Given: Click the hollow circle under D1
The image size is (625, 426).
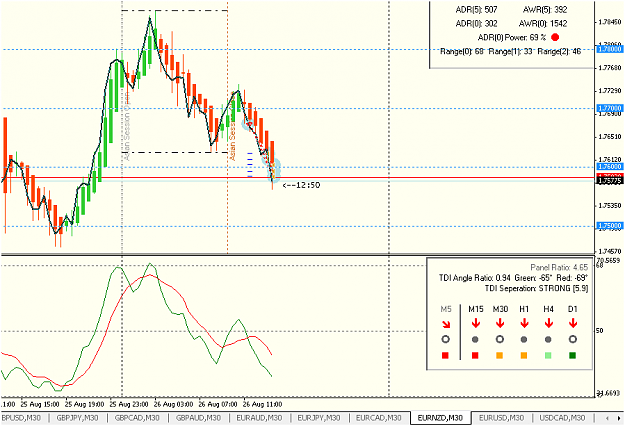Looking at the screenshot, I should click(x=573, y=340).
